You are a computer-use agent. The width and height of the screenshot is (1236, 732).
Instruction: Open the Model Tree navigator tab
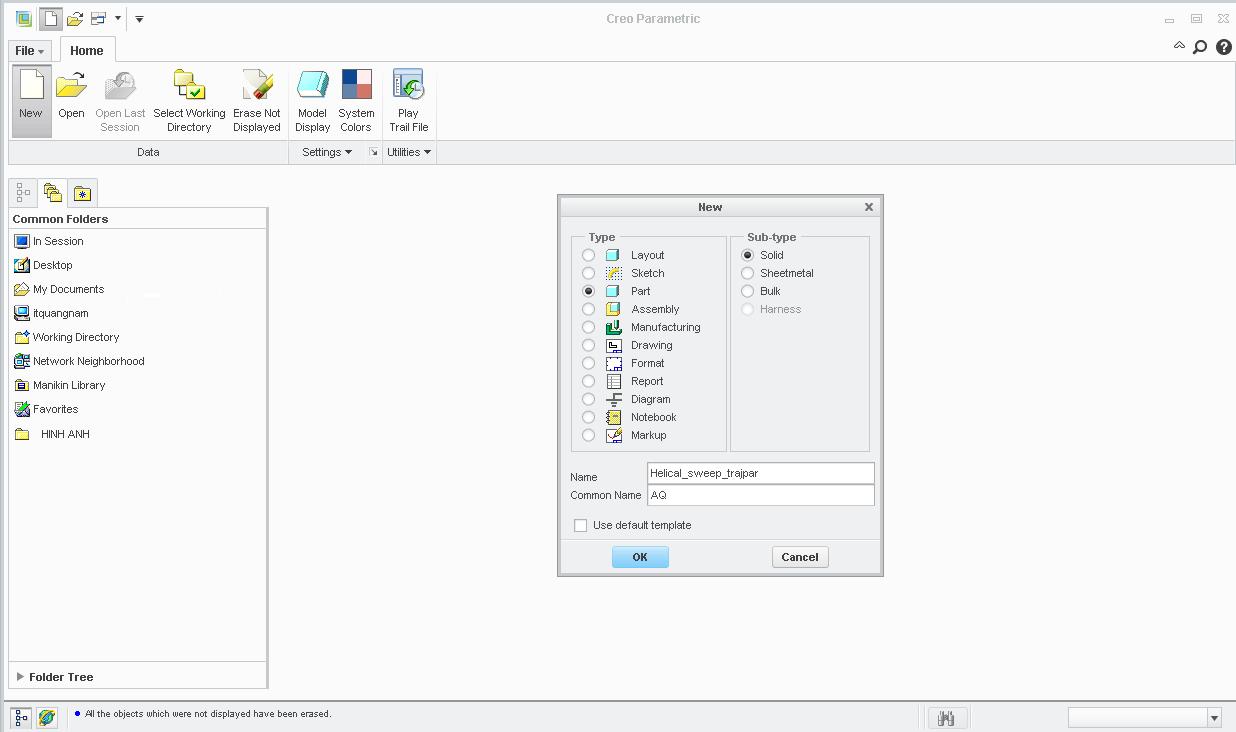(x=23, y=193)
